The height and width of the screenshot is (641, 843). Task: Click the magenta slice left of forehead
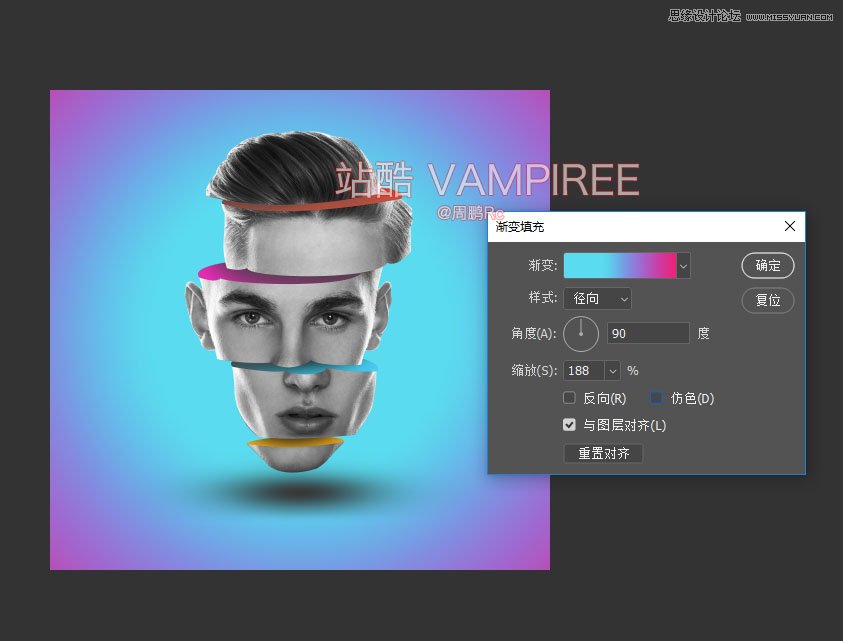[x=218, y=271]
